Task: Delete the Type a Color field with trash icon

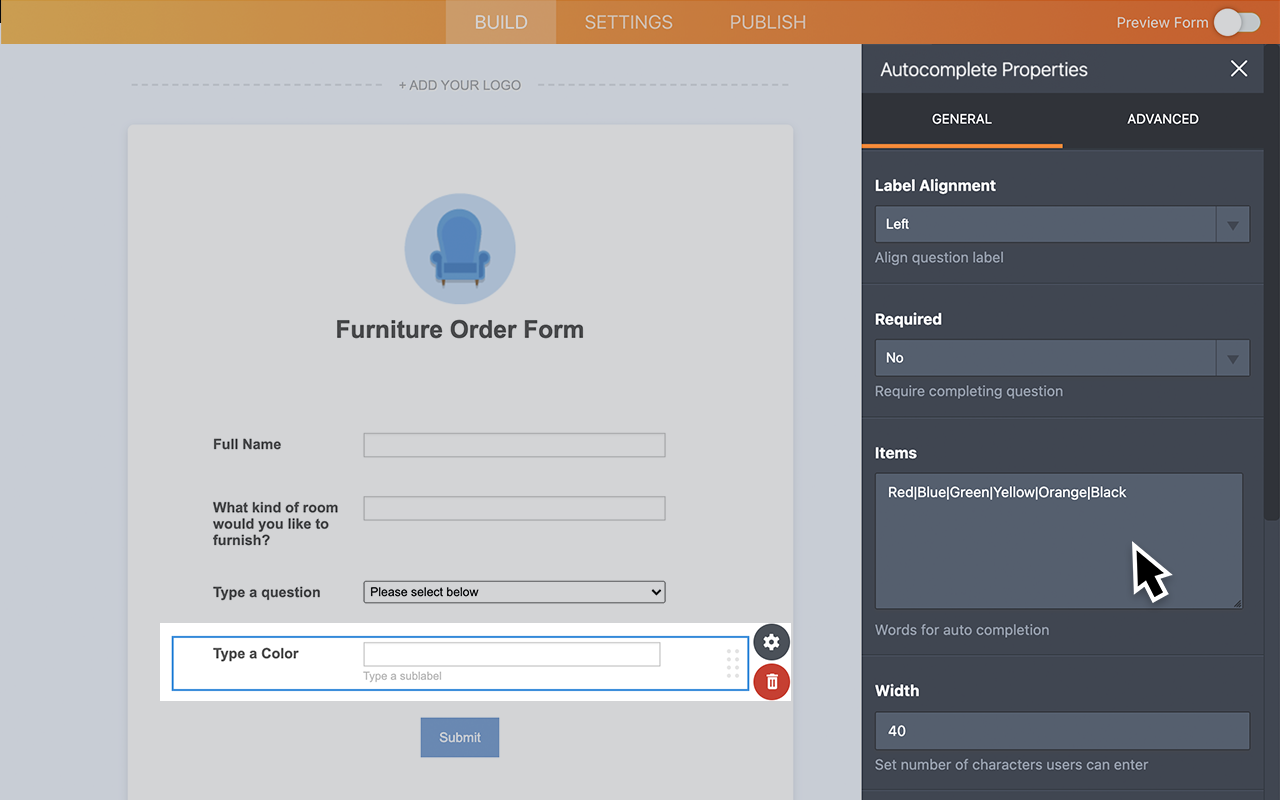Action: pos(771,682)
